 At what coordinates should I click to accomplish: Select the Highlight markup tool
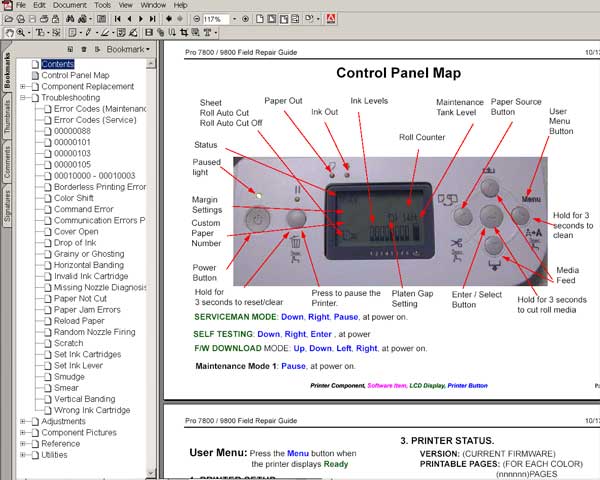(x=104, y=33)
